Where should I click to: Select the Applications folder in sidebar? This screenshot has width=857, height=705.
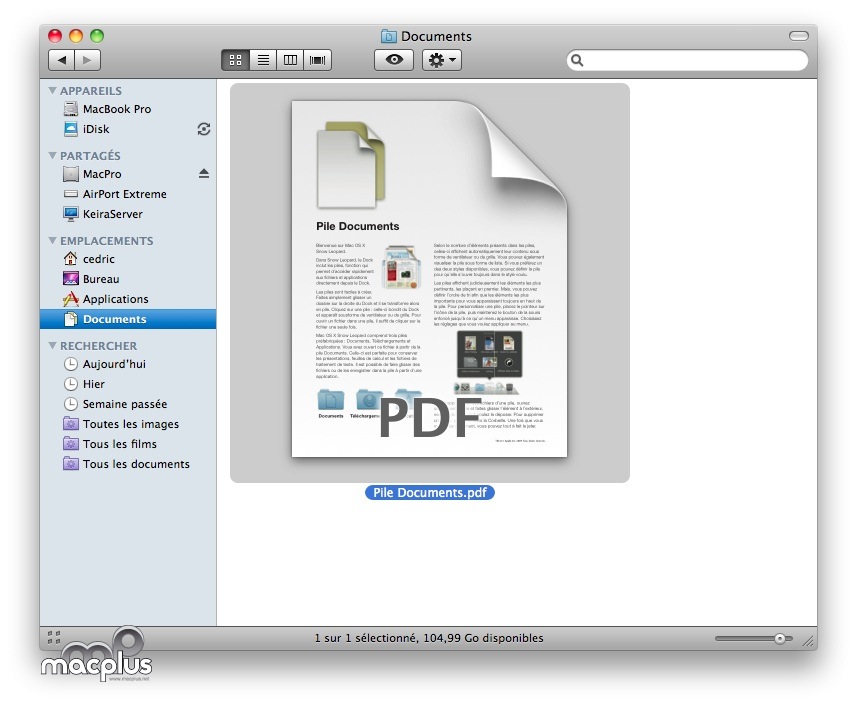tap(115, 299)
